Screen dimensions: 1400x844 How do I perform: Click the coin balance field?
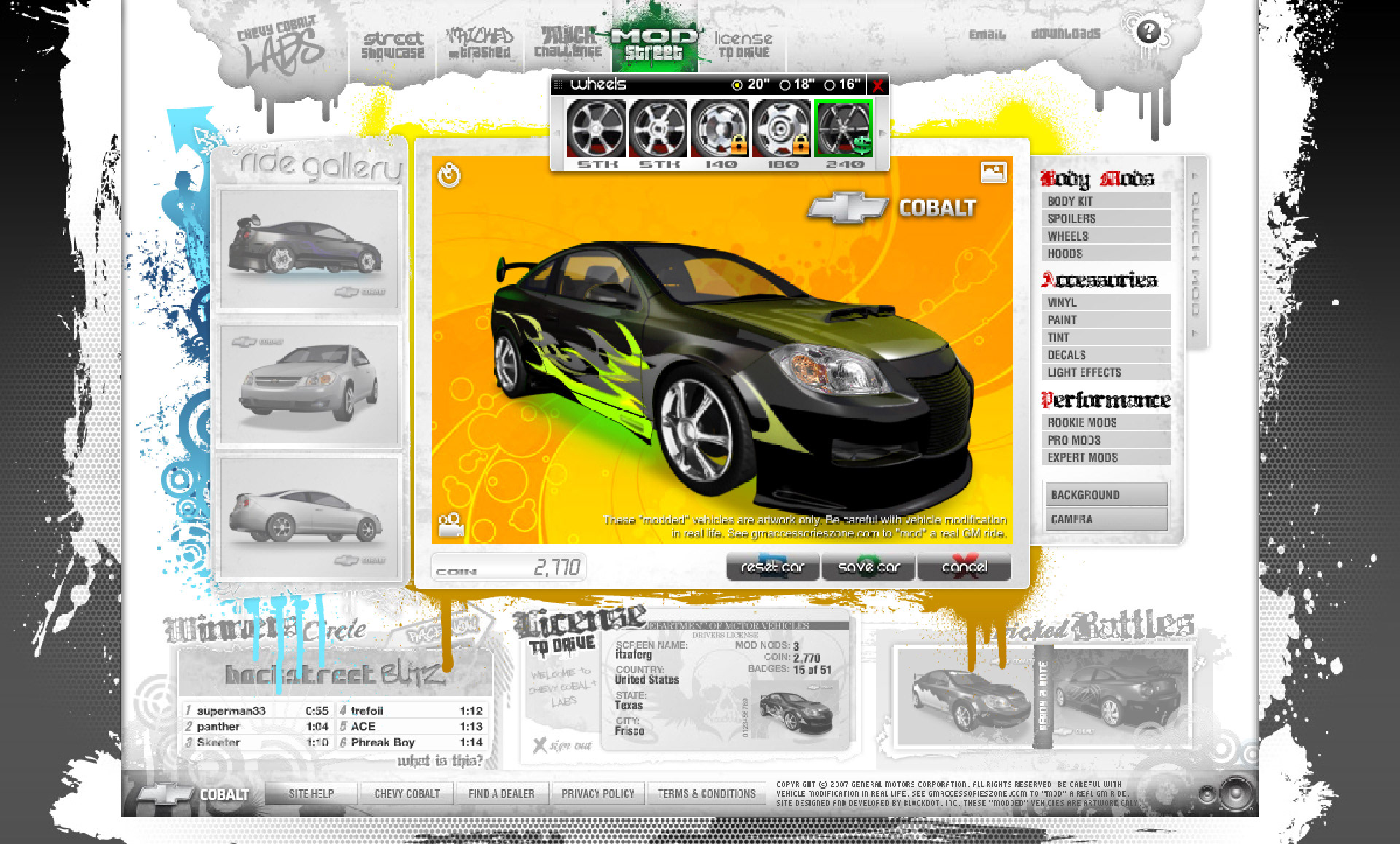tap(508, 567)
